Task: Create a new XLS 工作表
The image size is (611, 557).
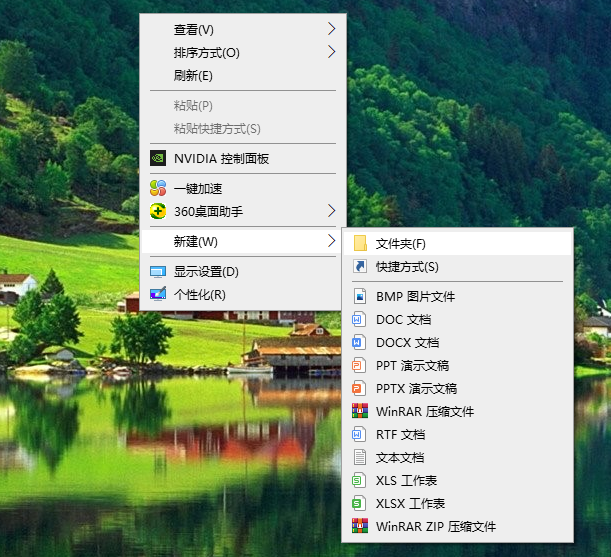Action: pos(457,481)
